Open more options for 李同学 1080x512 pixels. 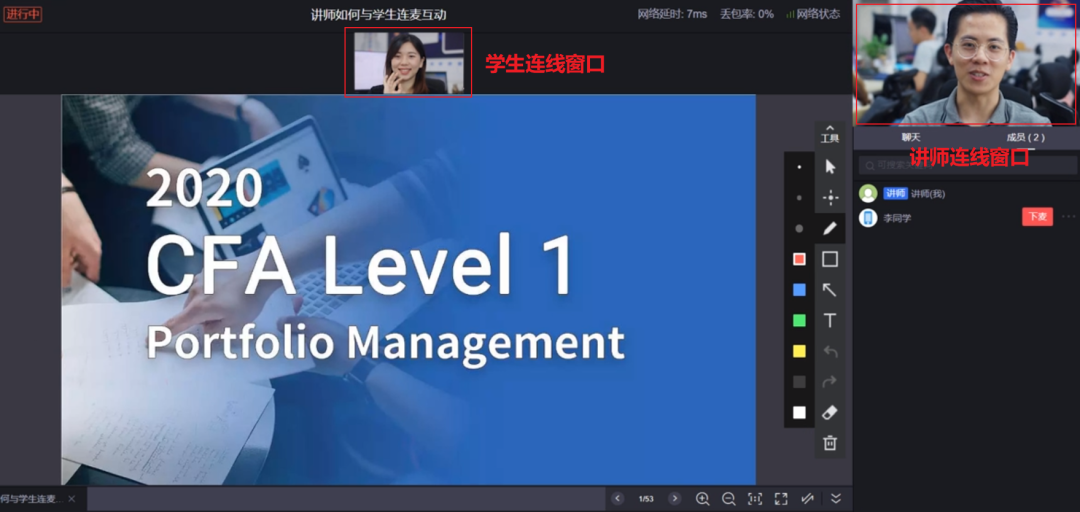pos(1068,217)
